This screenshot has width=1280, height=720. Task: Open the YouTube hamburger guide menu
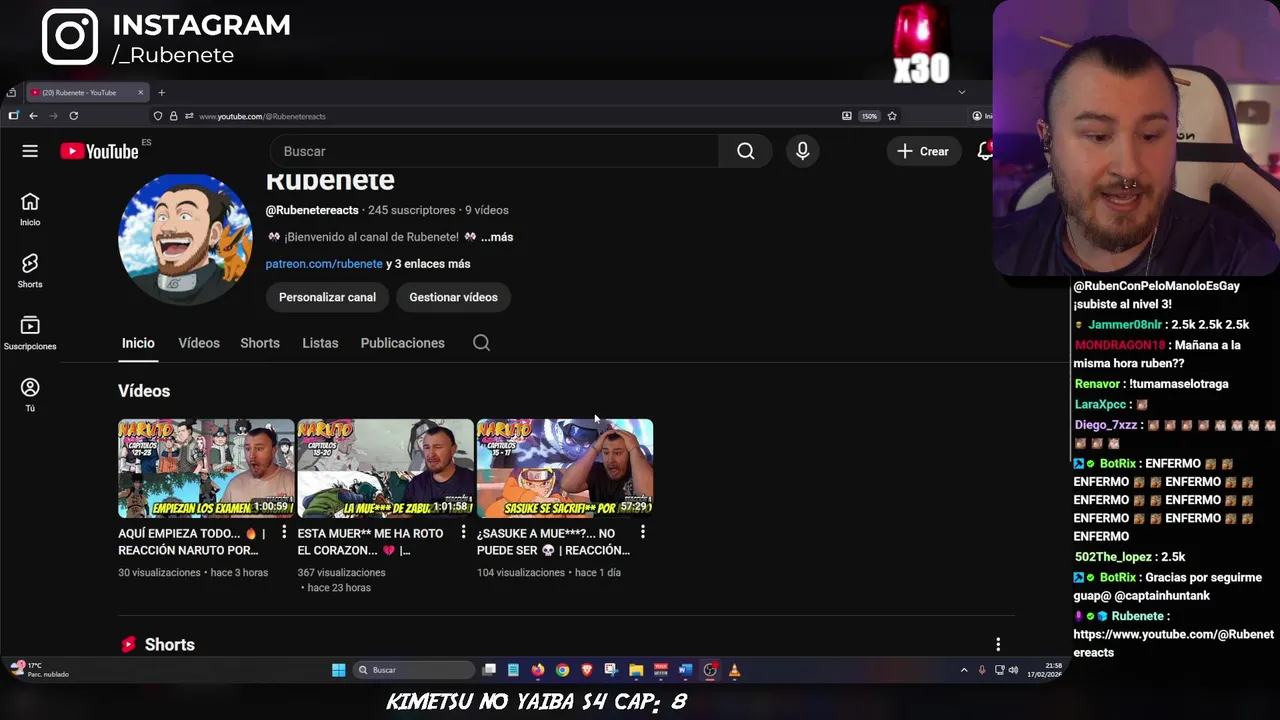30,151
